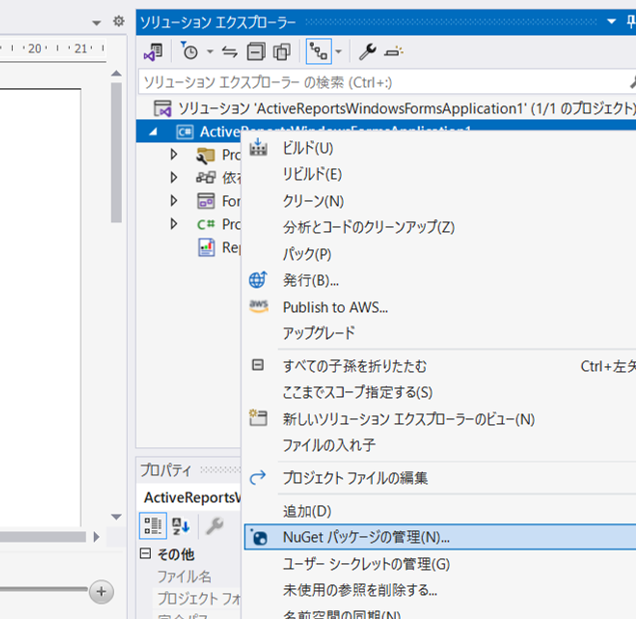The width and height of the screenshot is (636, 619).
Task: Click the designer settings gear icon
Action: point(118,21)
